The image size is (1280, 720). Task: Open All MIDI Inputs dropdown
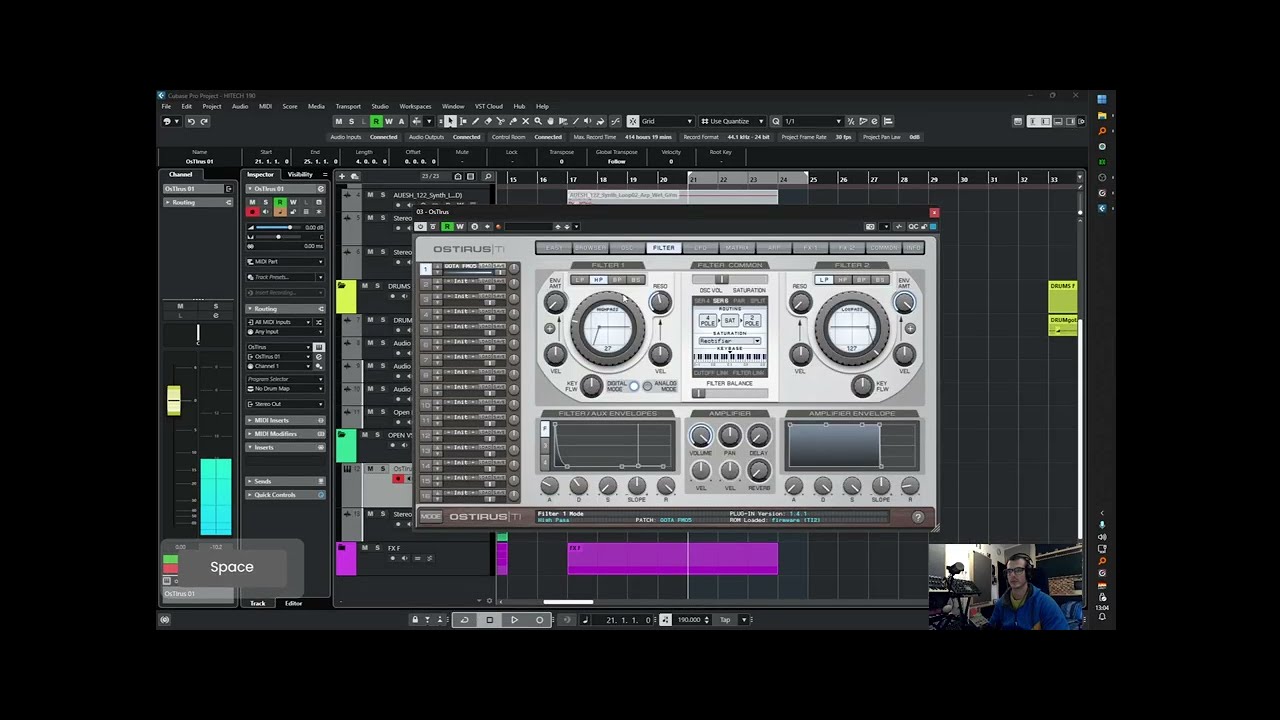point(279,322)
